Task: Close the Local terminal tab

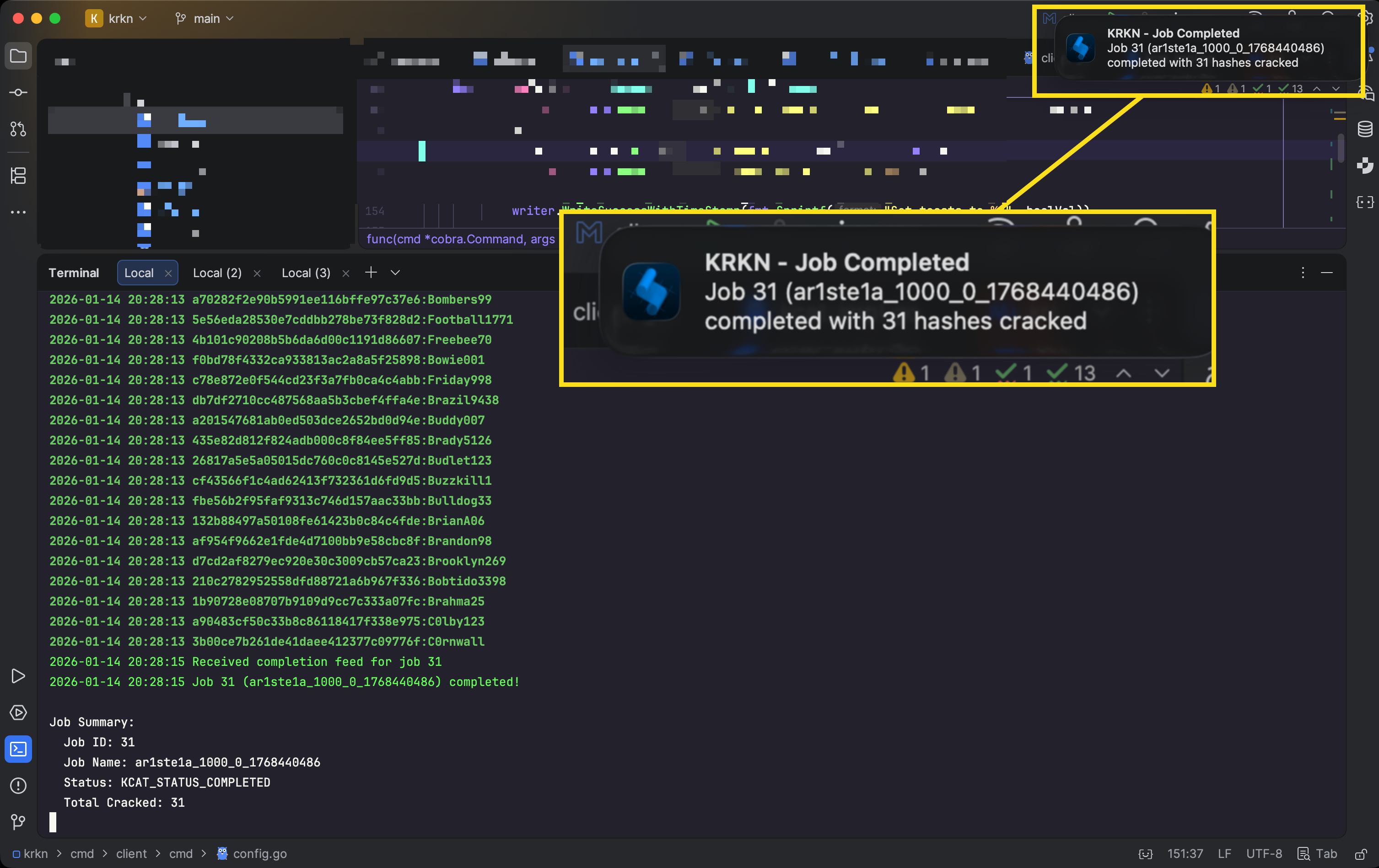Action: point(168,273)
